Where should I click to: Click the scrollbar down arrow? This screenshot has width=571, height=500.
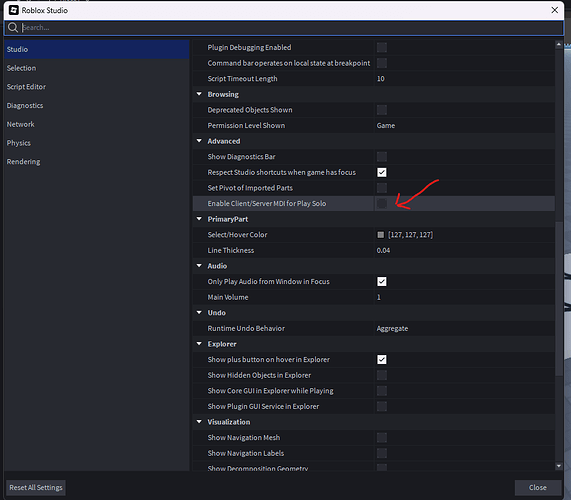tap(559, 466)
